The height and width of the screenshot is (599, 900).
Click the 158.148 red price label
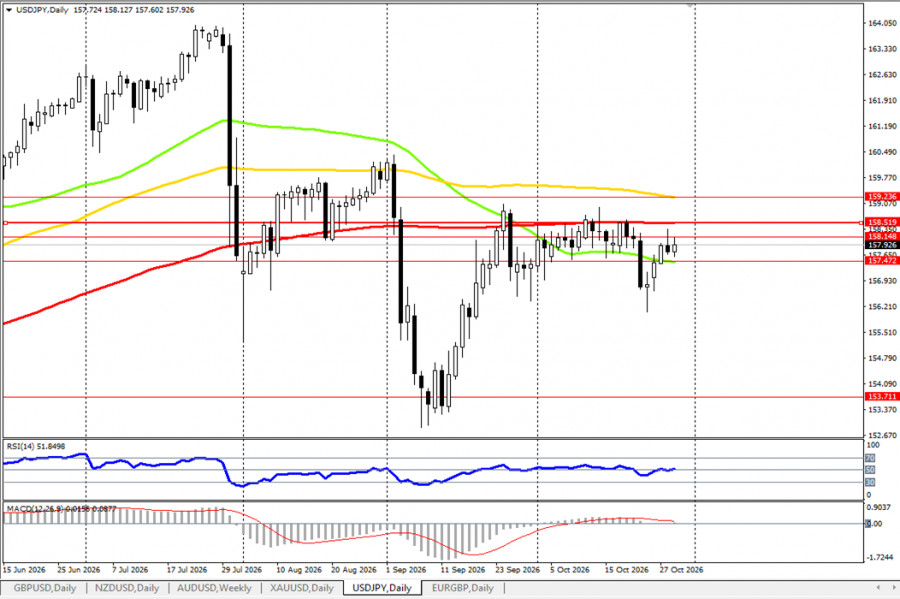coord(882,236)
